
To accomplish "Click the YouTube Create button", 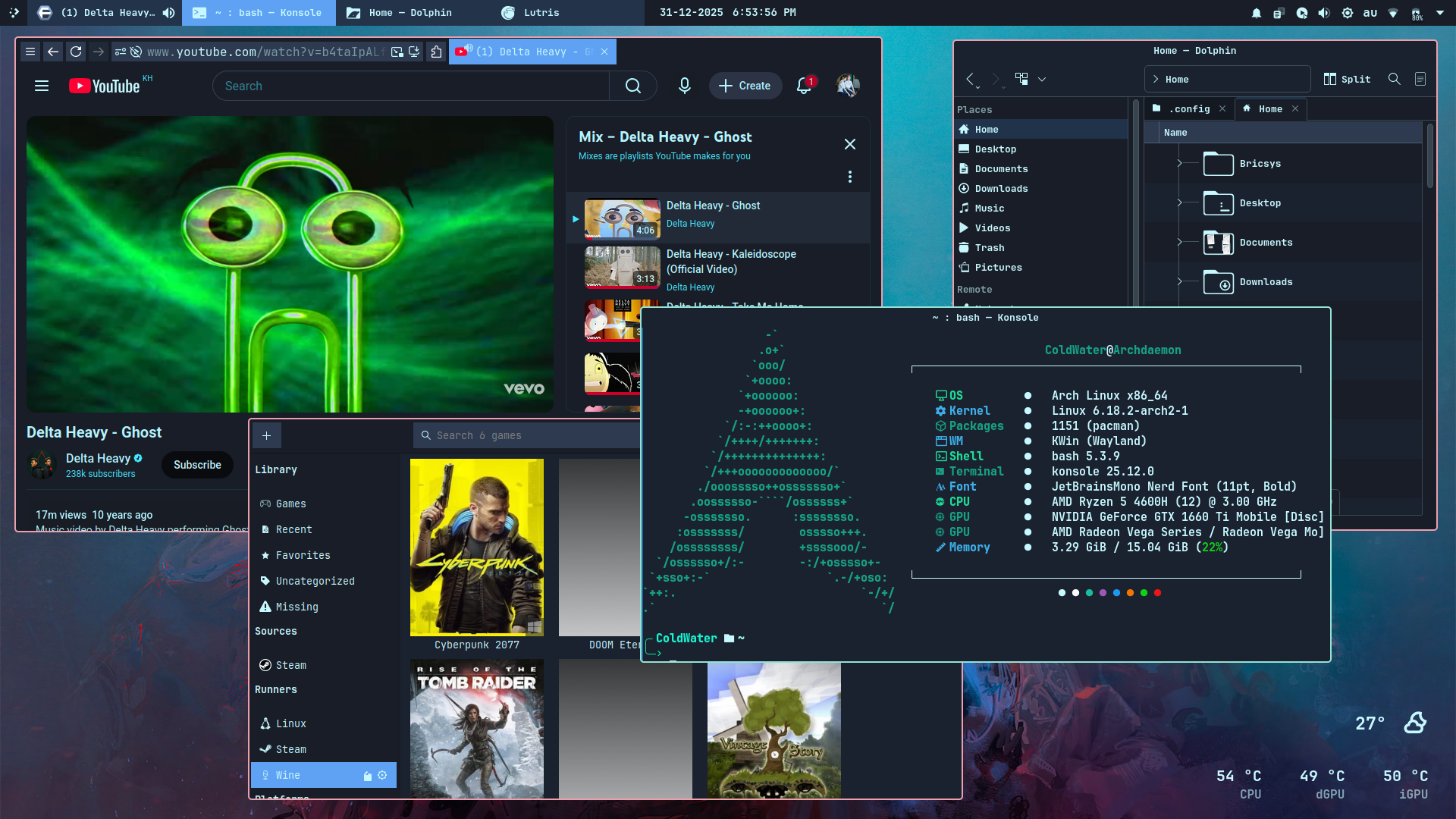I will tap(745, 86).
